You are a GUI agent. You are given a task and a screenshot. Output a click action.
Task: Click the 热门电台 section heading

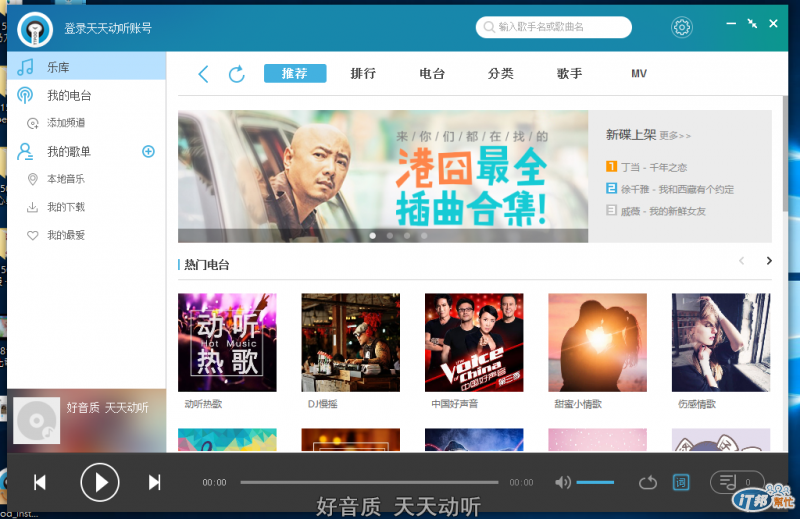pos(207,265)
